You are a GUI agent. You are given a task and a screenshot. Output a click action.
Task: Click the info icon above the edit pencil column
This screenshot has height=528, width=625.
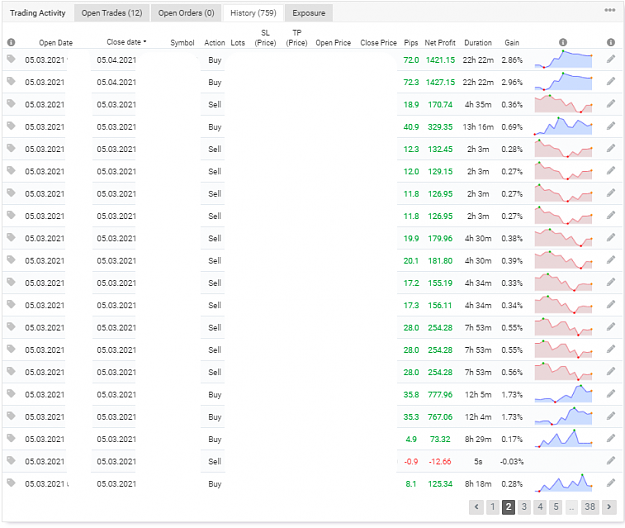tap(611, 42)
